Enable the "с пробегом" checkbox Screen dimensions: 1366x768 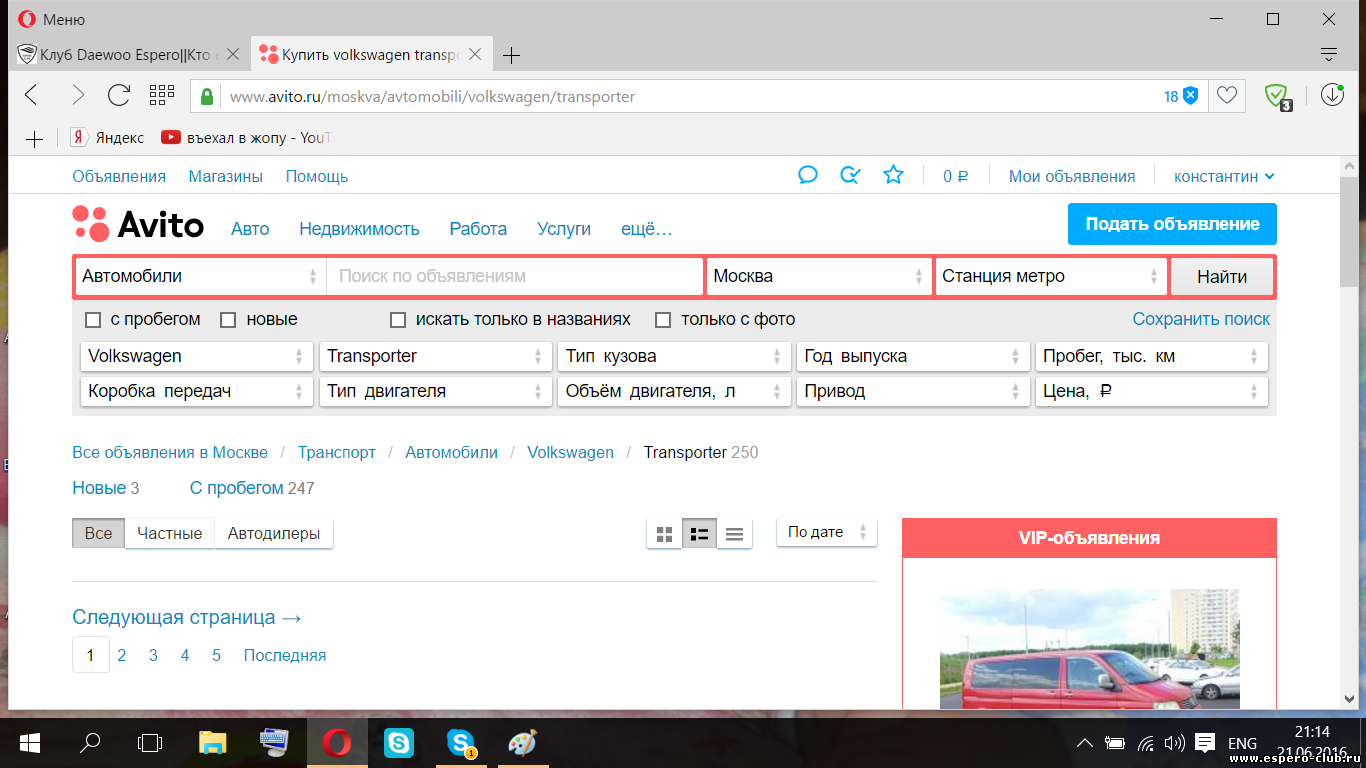pos(93,320)
